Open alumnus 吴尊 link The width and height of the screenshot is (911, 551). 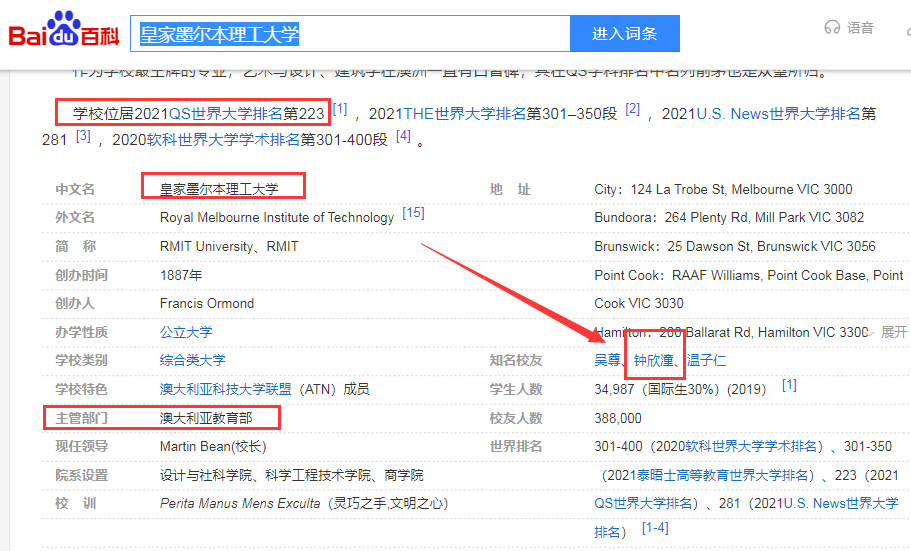tap(607, 360)
